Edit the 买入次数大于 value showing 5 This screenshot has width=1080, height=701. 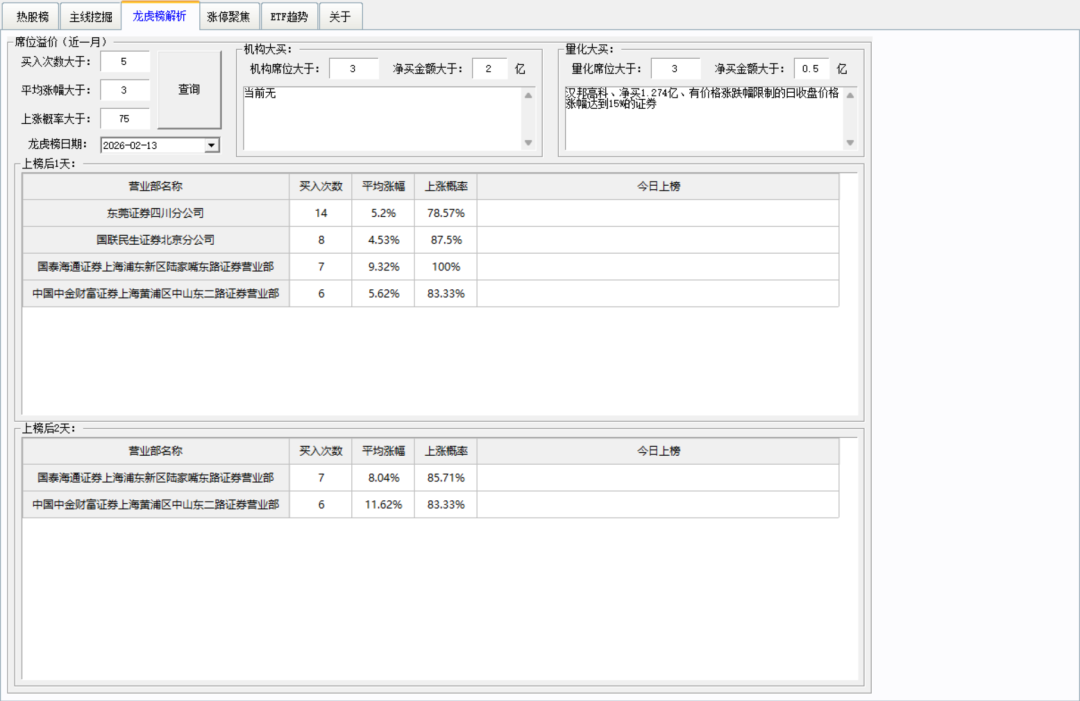pos(124,61)
